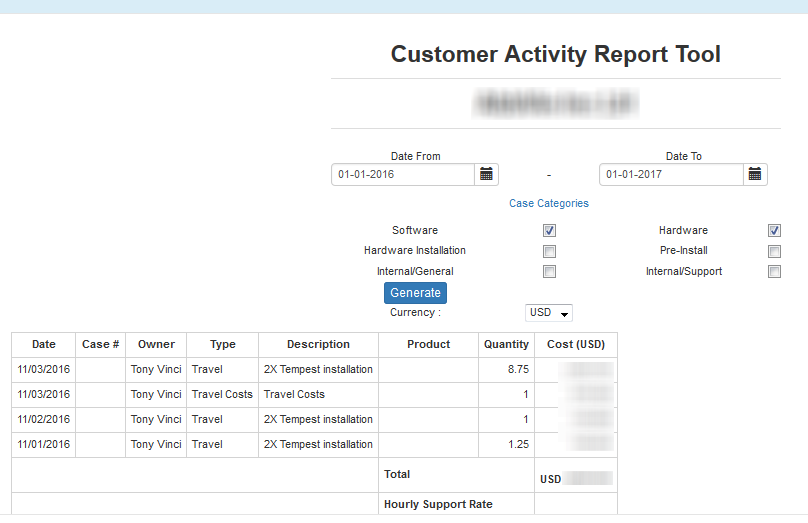Tick the Pre-Install checkbox
The width and height of the screenshot is (808, 523).
tap(774, 251)
